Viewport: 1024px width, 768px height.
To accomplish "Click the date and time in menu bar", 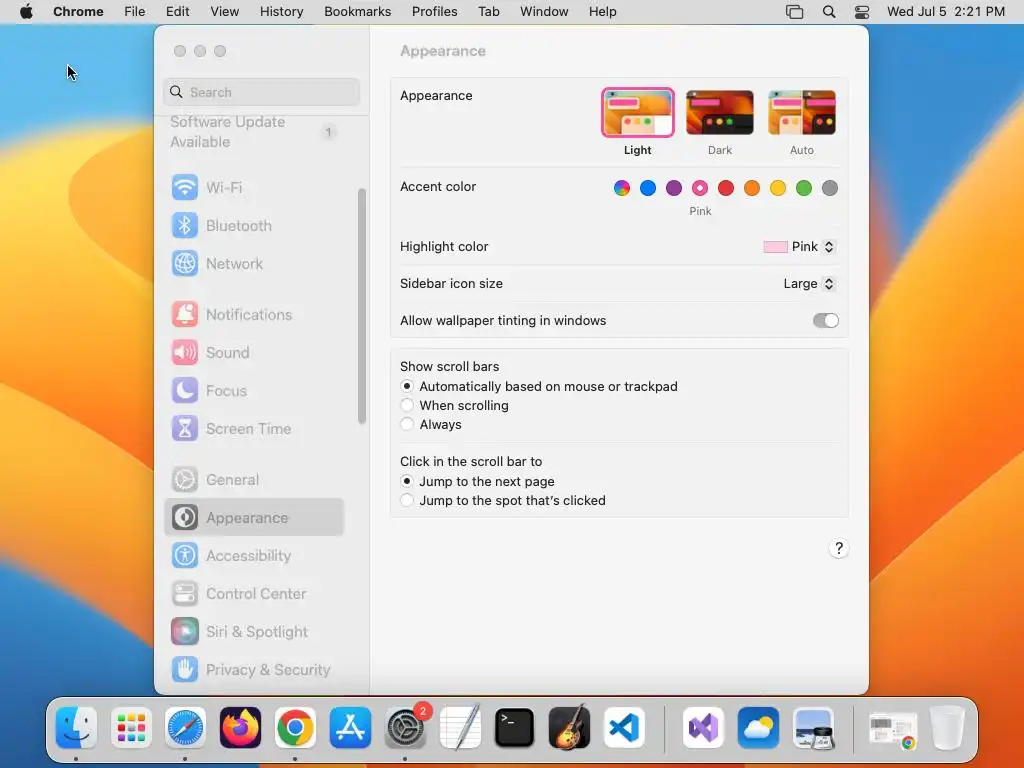I will pos(946,12).
